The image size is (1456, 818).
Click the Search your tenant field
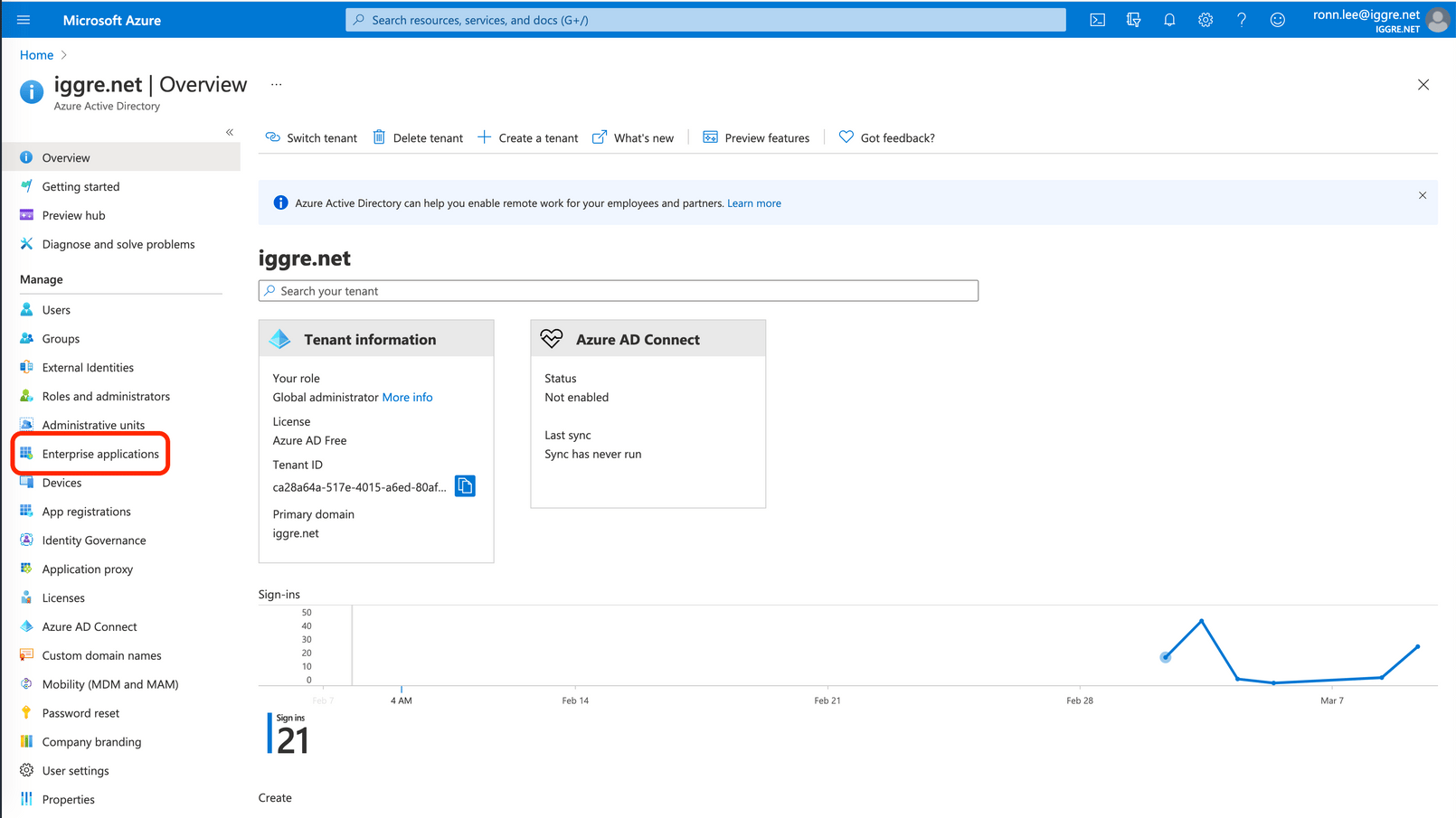[619, 291]
